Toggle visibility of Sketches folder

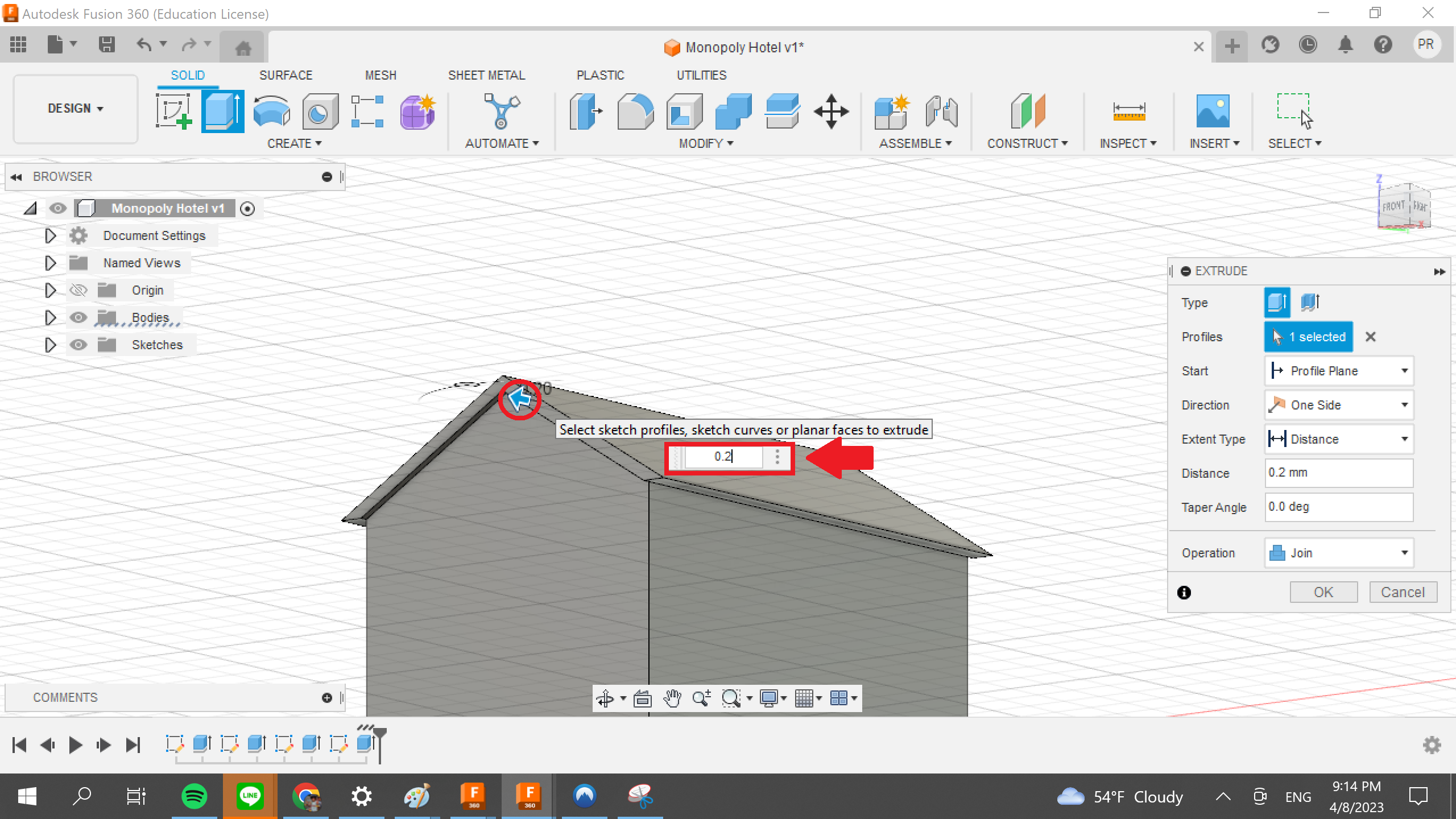[78, 345]
